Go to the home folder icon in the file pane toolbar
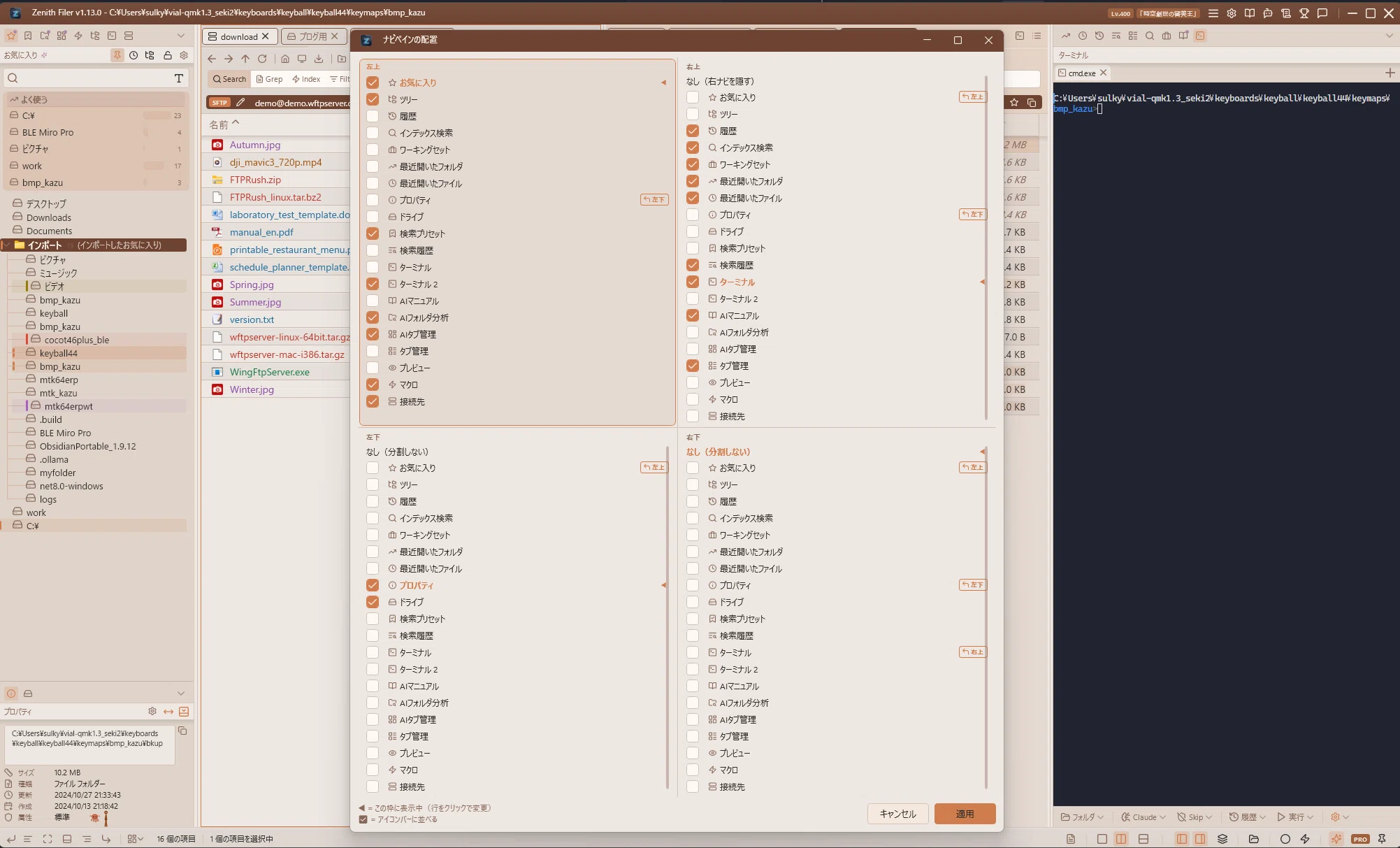 (285, 59)
